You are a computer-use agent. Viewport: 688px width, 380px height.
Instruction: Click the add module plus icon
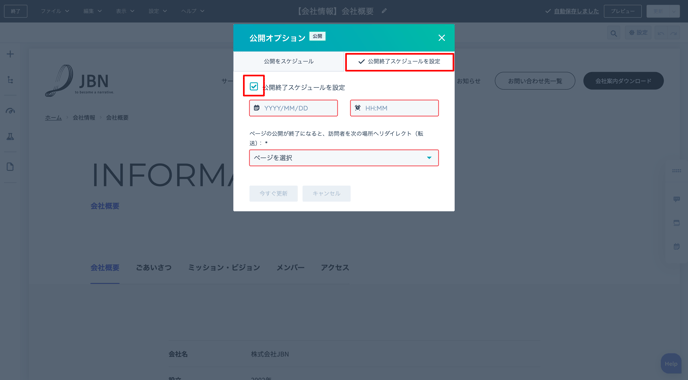click(x=10, y=54)
